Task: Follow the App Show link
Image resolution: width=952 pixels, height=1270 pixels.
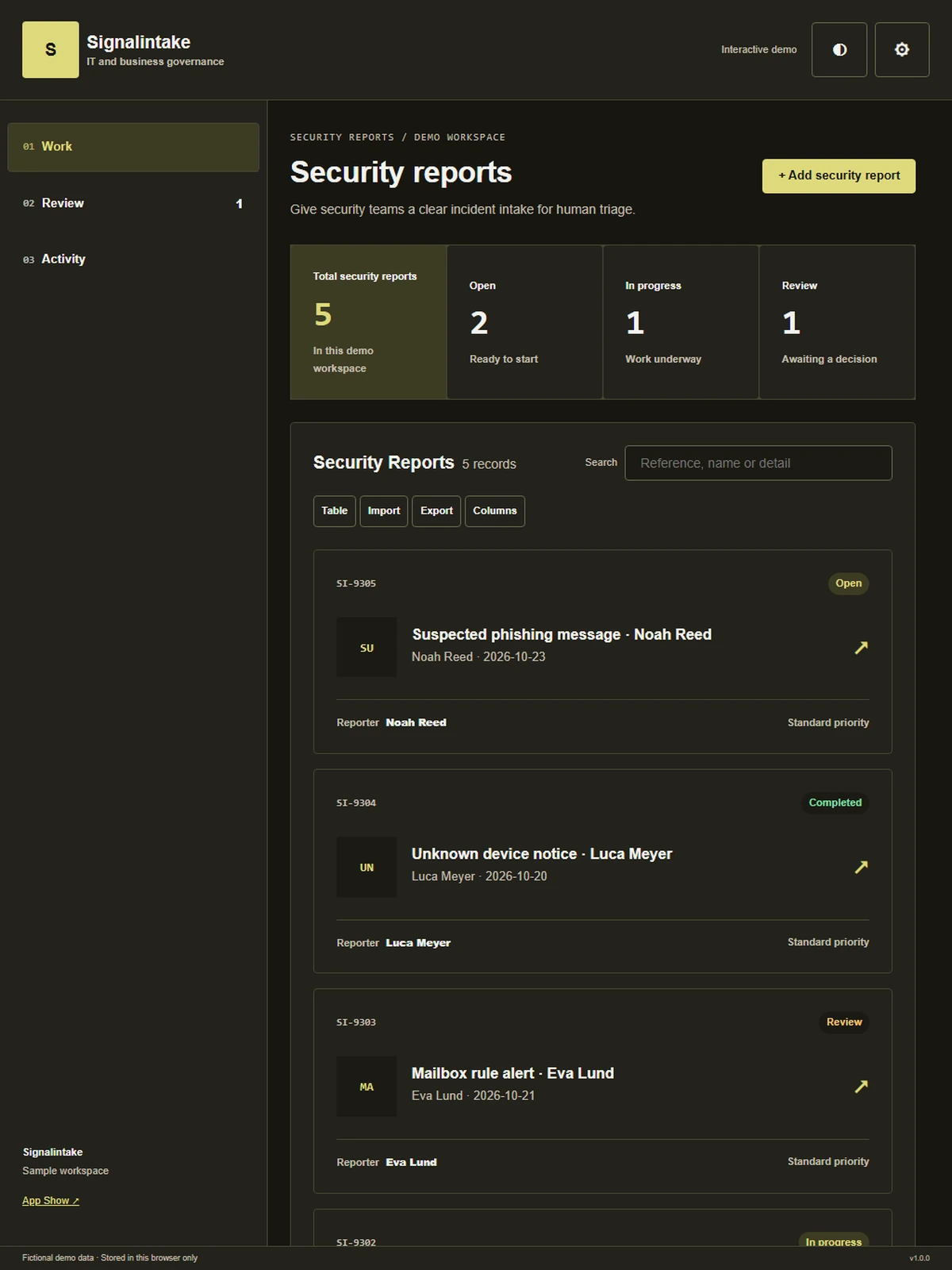Action: [x=51, y=1200]
